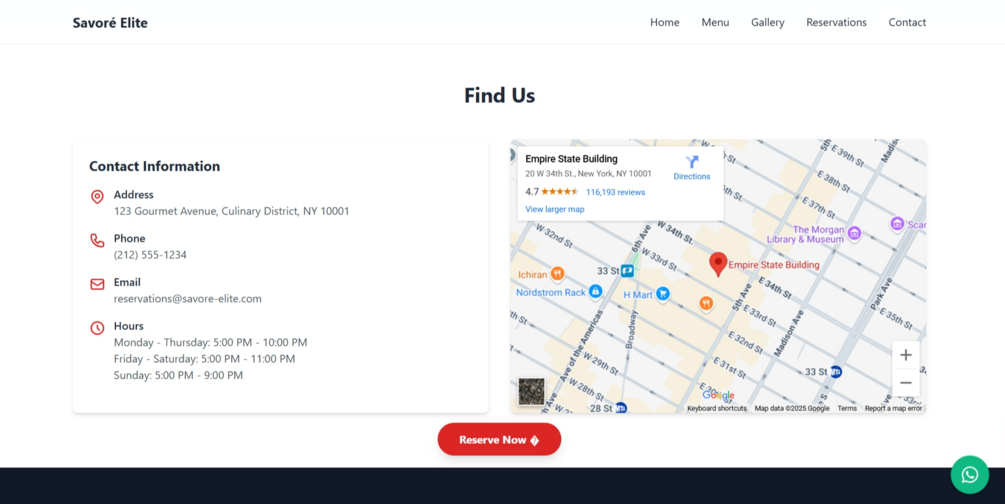Zoom out the map with minus button

[906, 383]
